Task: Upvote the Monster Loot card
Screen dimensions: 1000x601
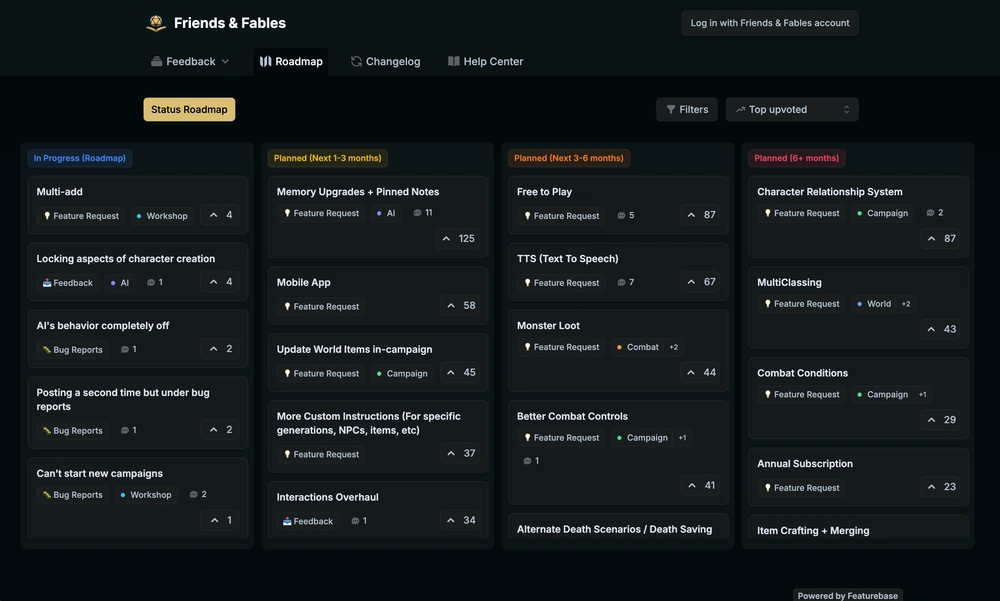Action: click(x=701, y=373)
